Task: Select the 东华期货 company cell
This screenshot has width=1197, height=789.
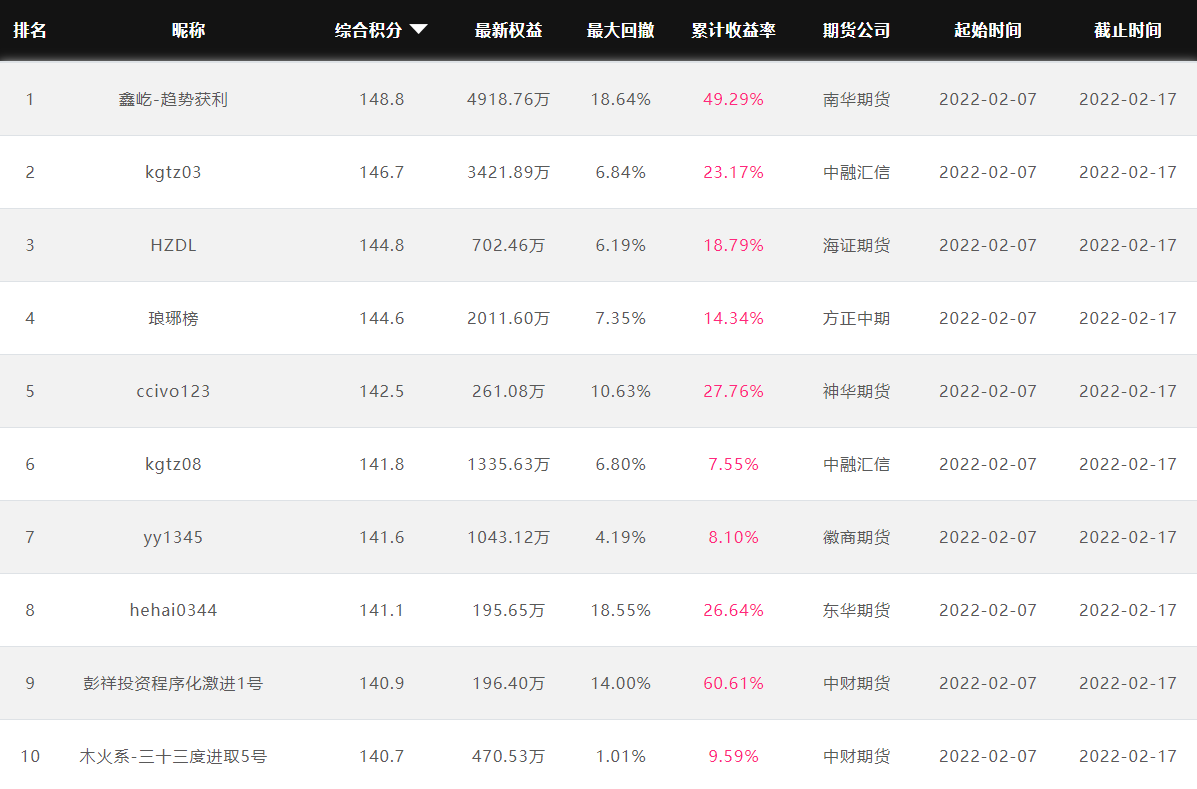Action: (x=857, y=610)
